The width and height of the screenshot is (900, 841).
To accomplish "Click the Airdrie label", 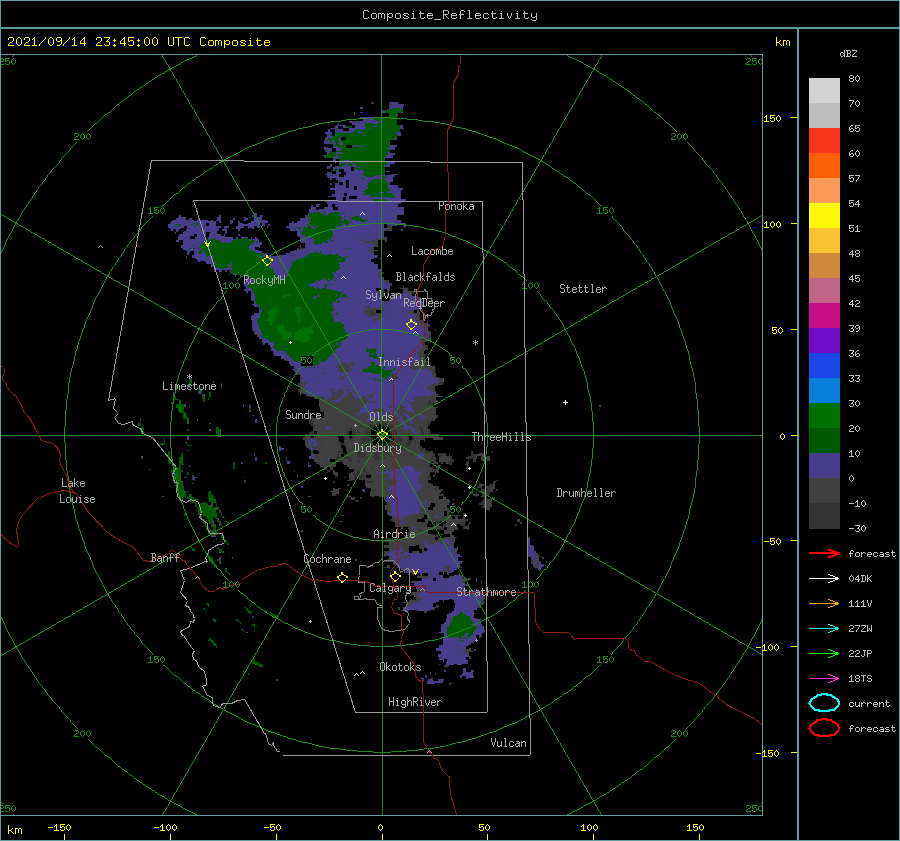I will [394, 534].
